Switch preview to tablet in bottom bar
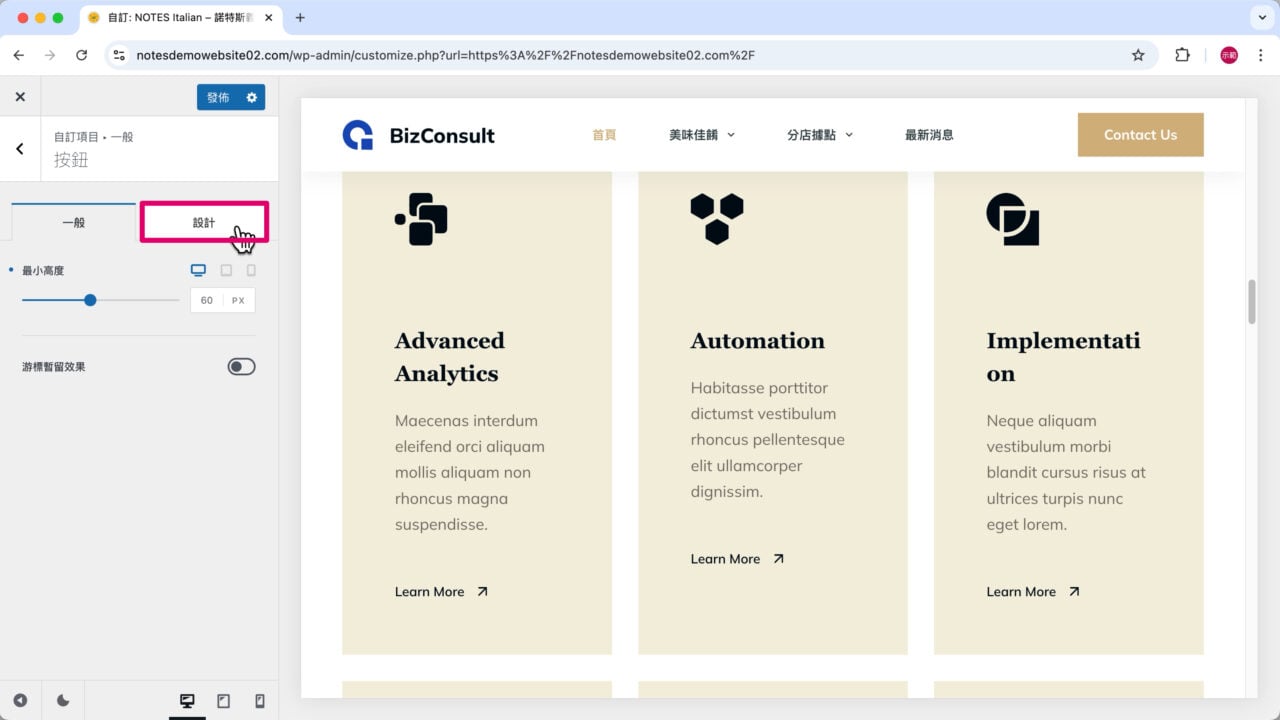The height and width of the screenshot is (720, 1280). (x=223, y=701)
